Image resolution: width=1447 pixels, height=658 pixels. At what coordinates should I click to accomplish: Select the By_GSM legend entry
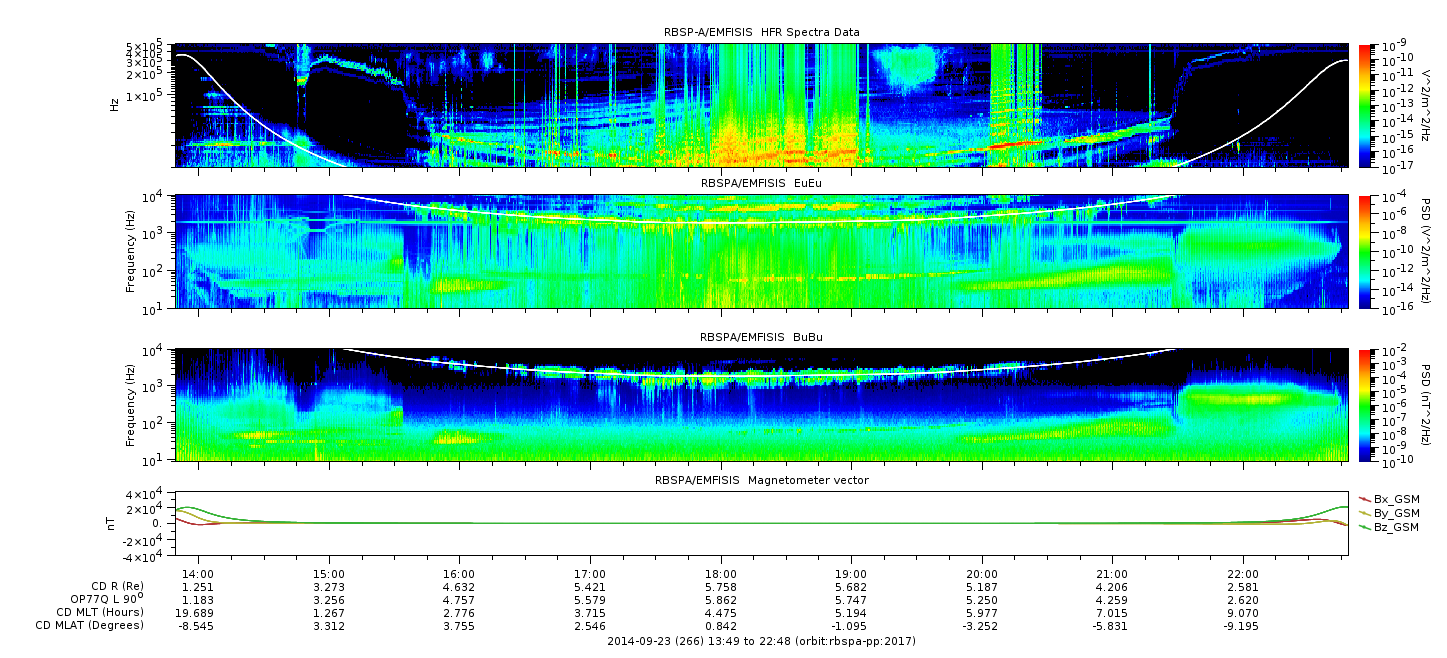pyautogui.click(x=1395, y=512)
